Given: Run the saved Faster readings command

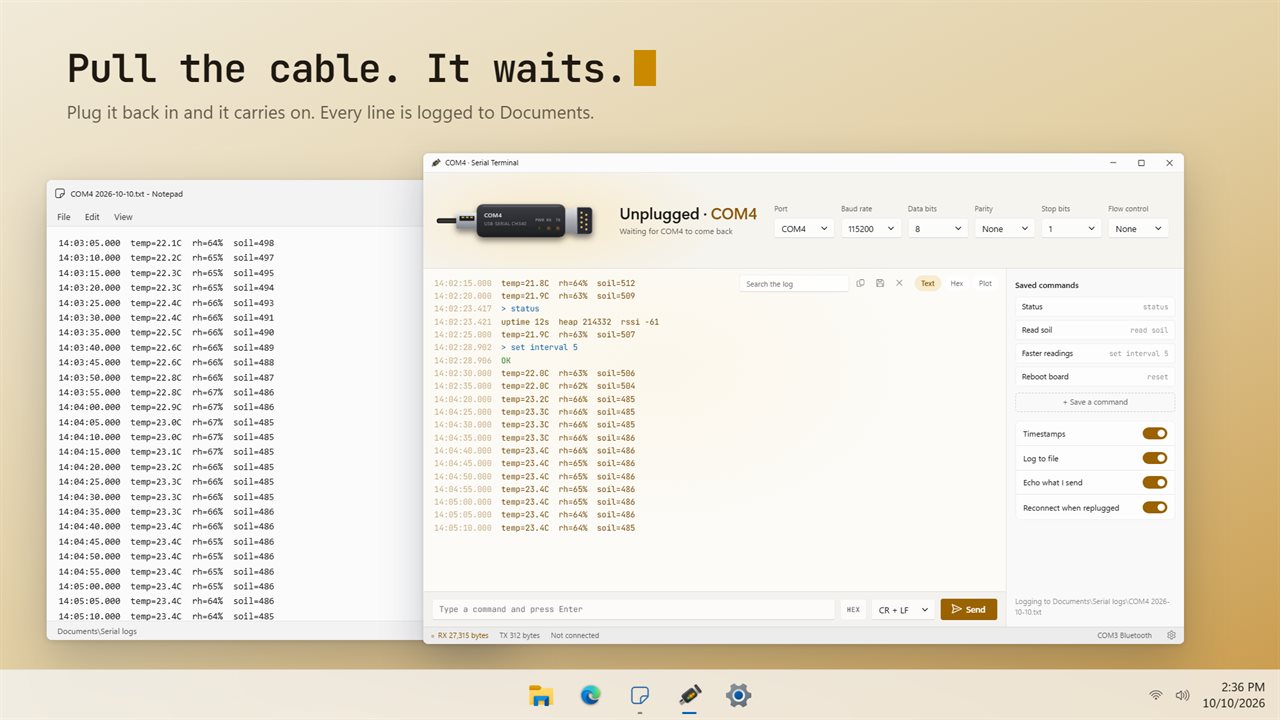Looking at the screenshot, I should click(1095, 353).
